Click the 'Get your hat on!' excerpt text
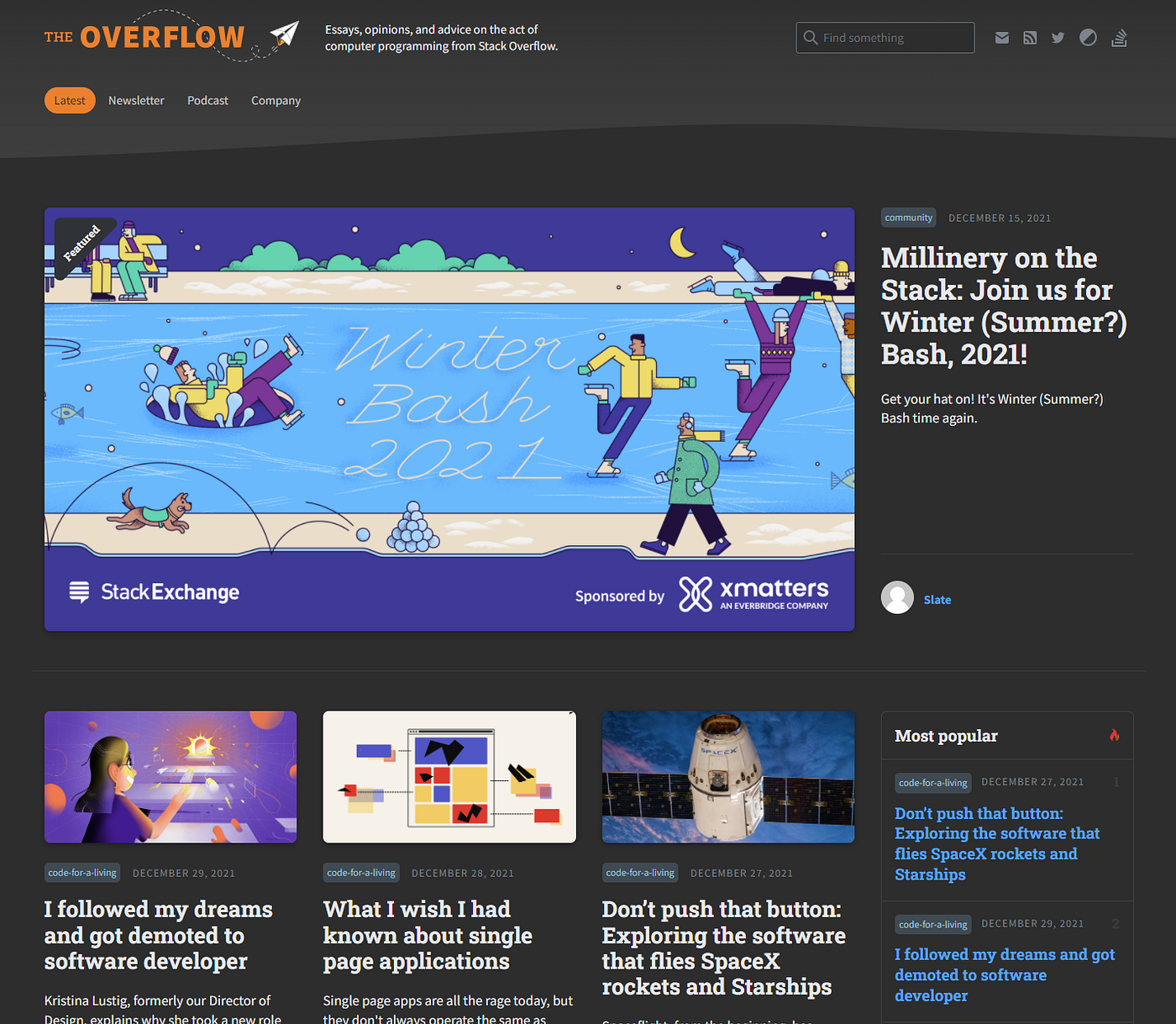The width and height of the screenshot is (1176, 1024). point(992,408)
